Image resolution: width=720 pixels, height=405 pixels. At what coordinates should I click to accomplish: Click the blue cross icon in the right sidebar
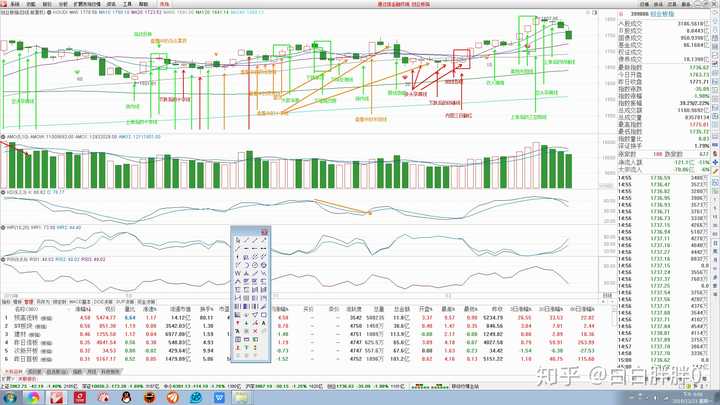pos(715,163)
